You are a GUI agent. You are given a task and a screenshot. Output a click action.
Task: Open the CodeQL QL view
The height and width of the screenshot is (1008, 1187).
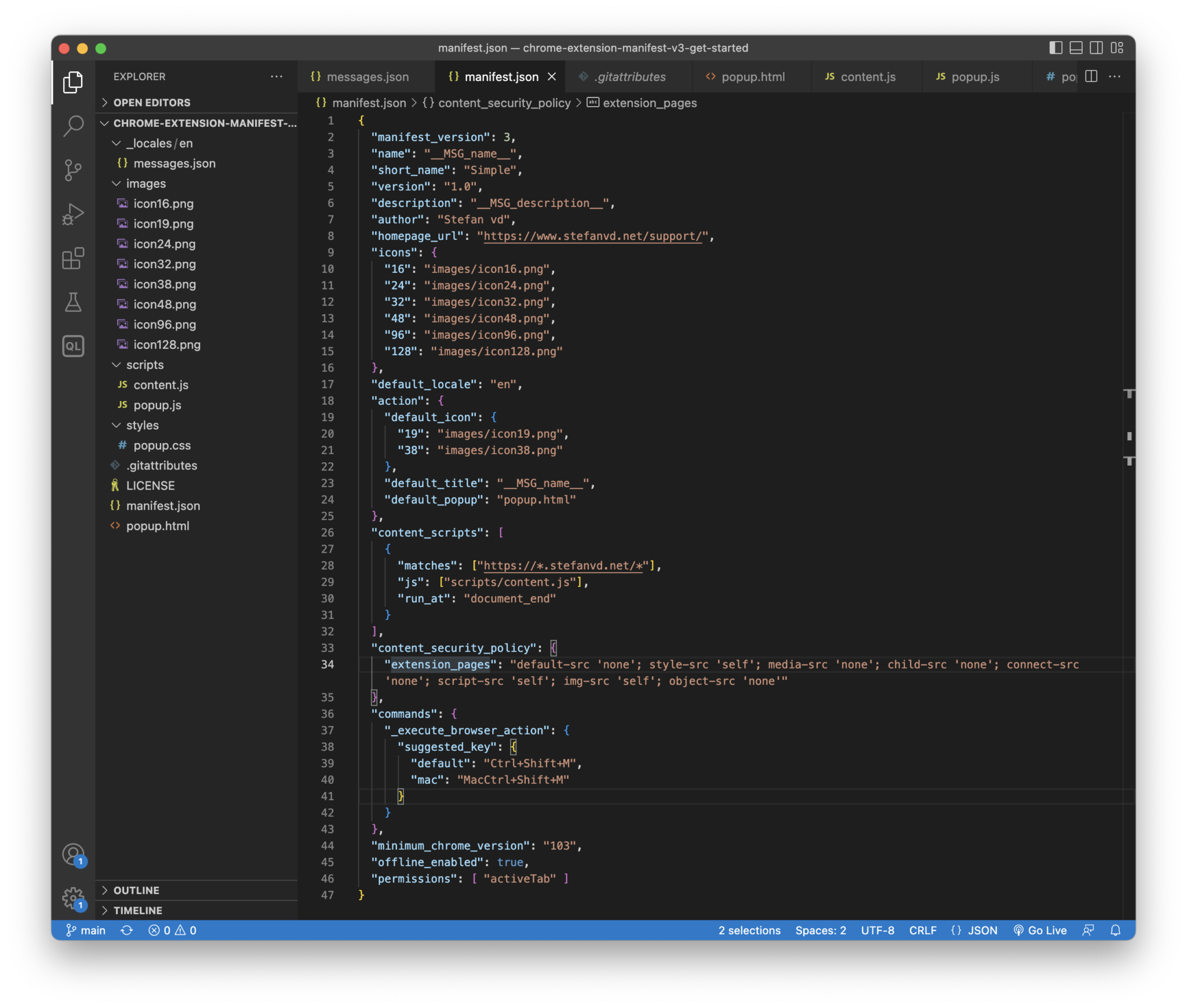(x=73, y=346)
